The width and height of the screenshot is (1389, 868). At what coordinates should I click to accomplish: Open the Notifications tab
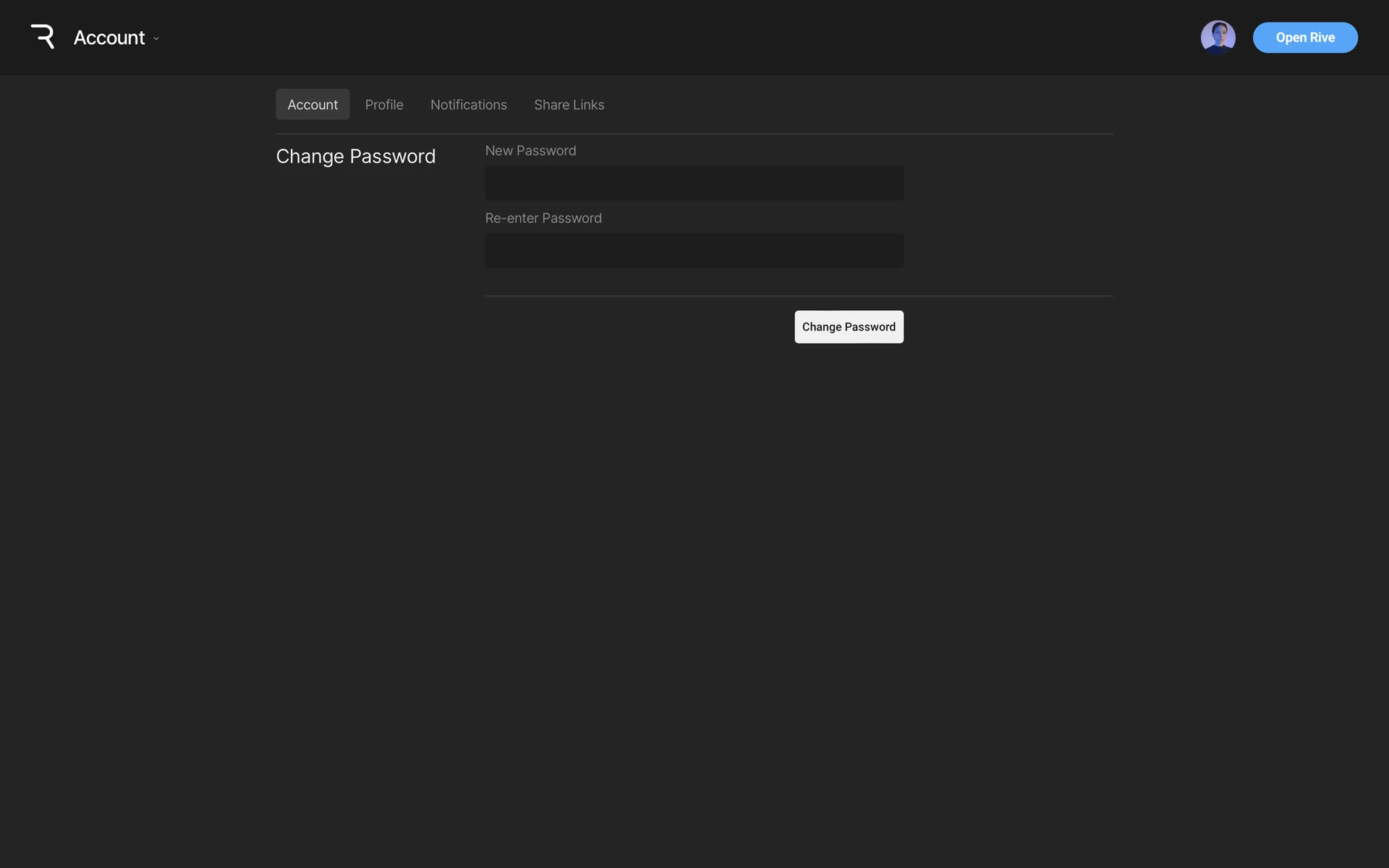pyautogui.click(x=469, y=105)
